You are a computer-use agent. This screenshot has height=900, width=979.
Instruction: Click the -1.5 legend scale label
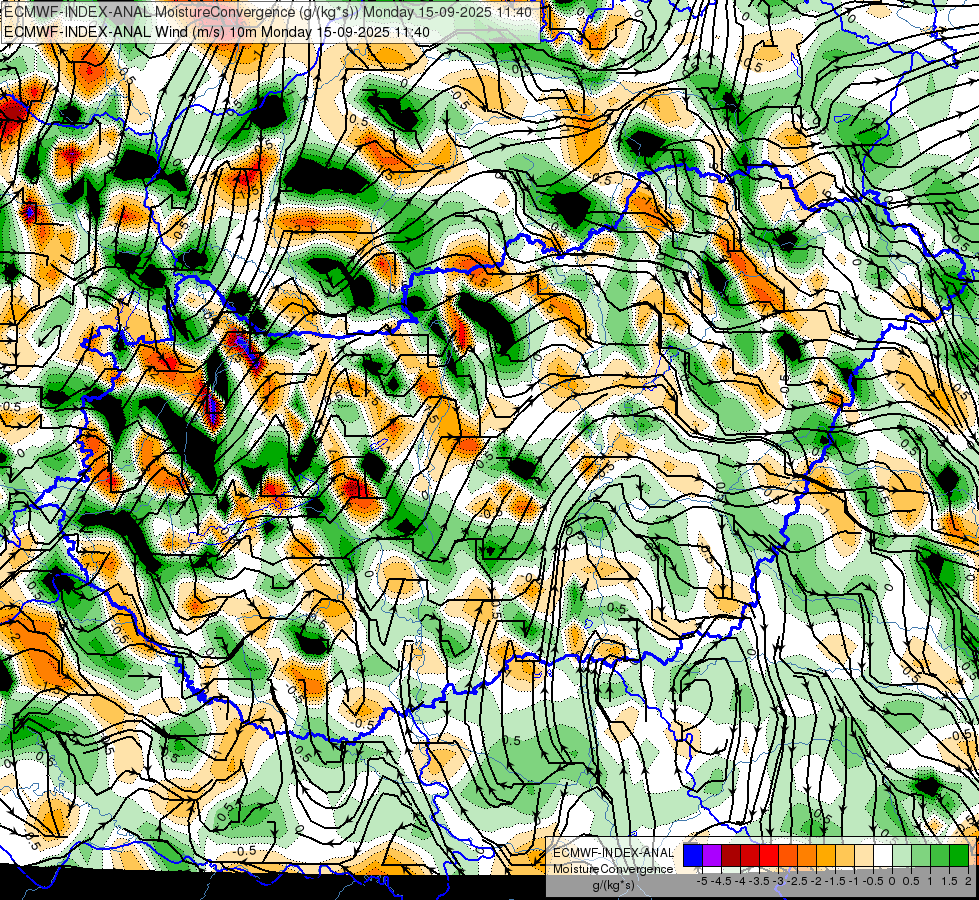click(835, 881)
